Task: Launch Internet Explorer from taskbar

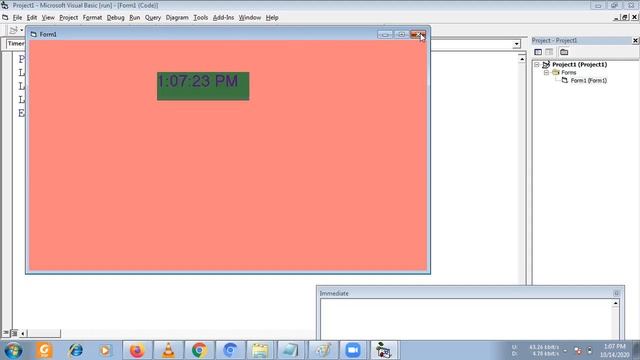Action: pyautogui.click(x=75, y=350)
